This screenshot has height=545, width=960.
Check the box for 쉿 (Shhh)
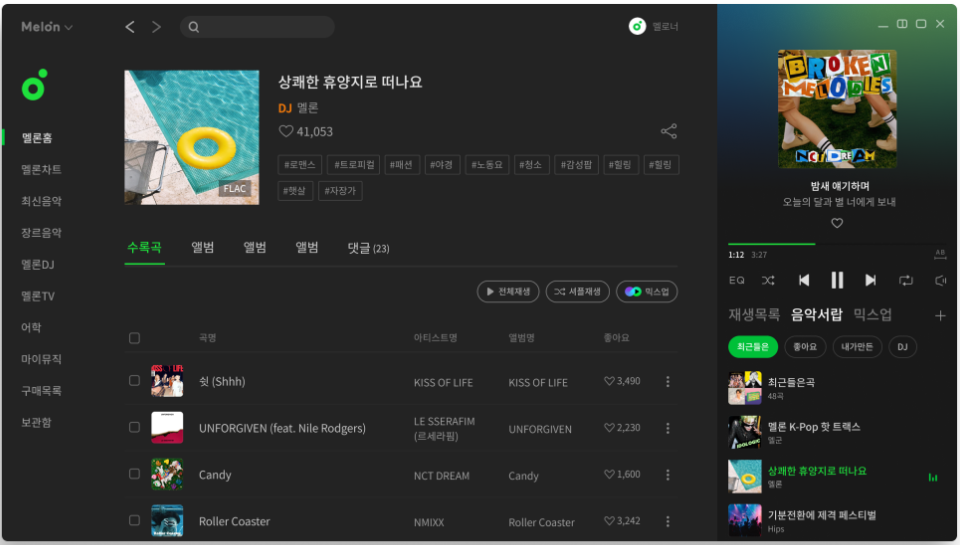pos(135,381)
